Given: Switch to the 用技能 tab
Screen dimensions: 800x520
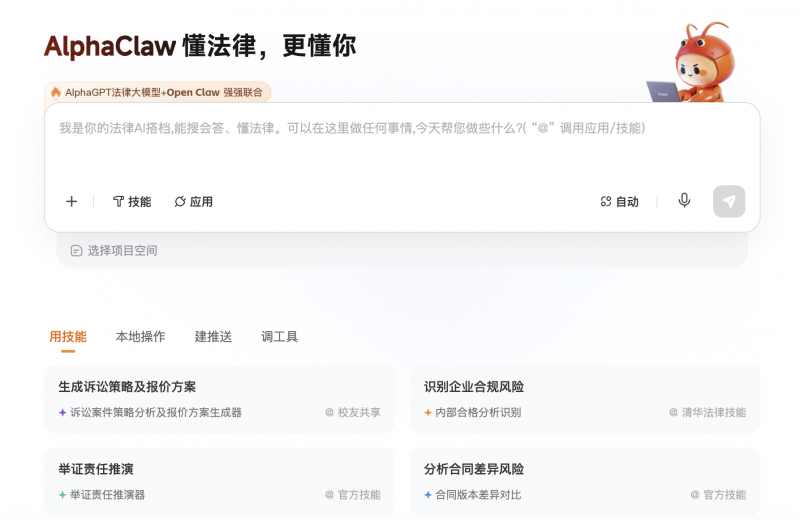Looking at the screenshot, I should pos(68,337).
